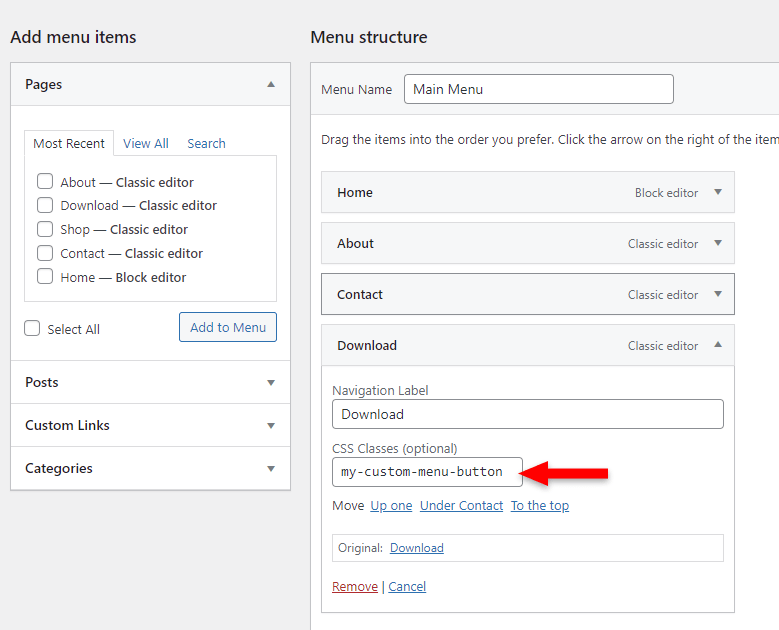This screenshot has height=630, width=779.
Task: Switch to the View All tab
Action: [146, 143]
